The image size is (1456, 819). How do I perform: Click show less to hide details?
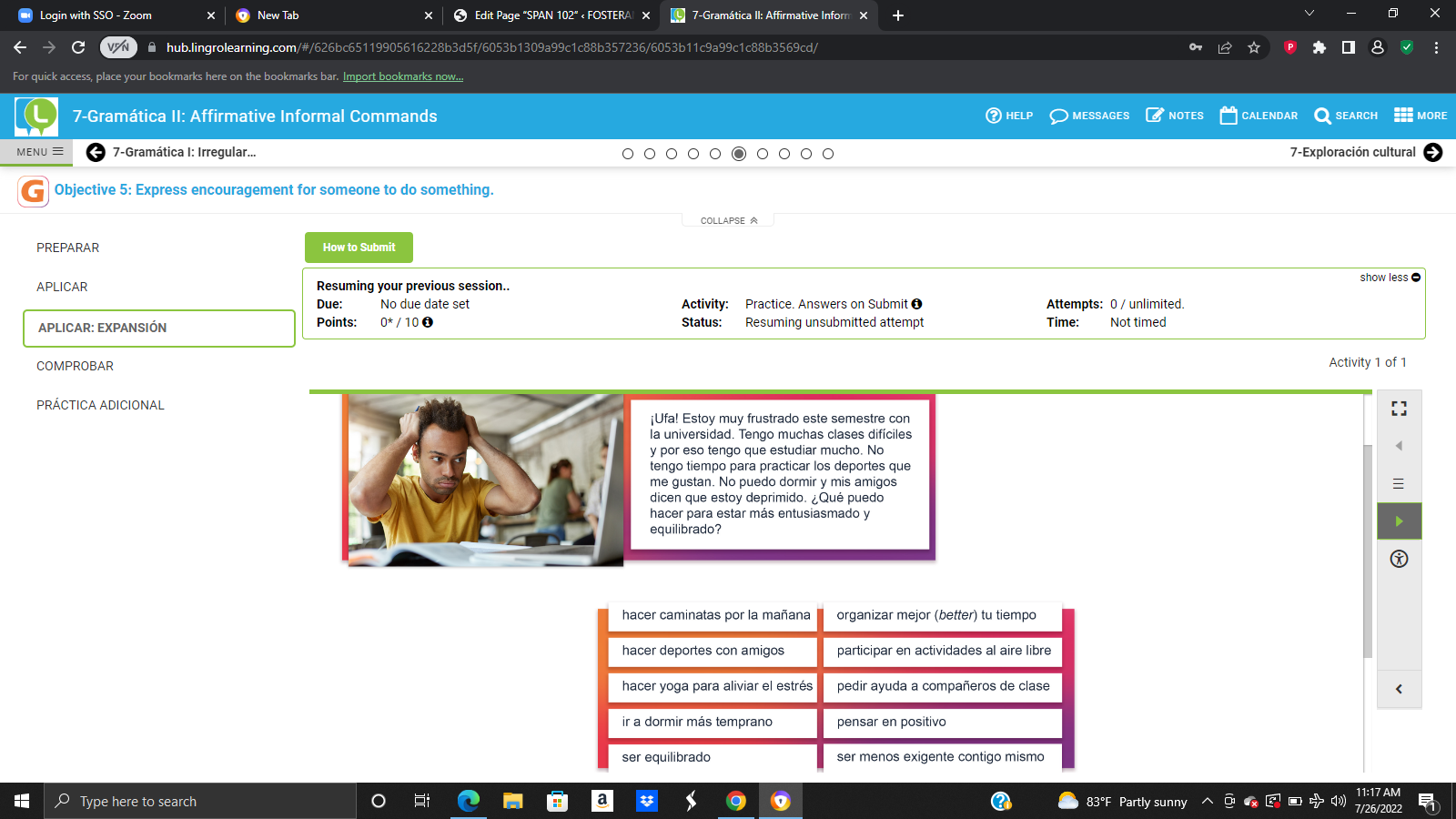1390,278
